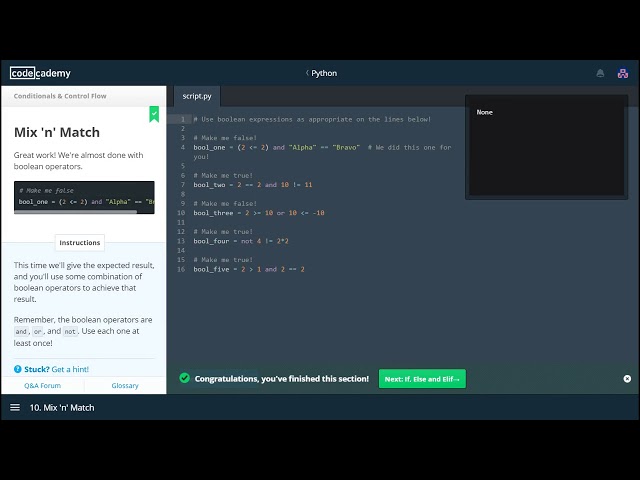
Task: Click the Conditionals & Control Flow header
Action: pos(60,96)
